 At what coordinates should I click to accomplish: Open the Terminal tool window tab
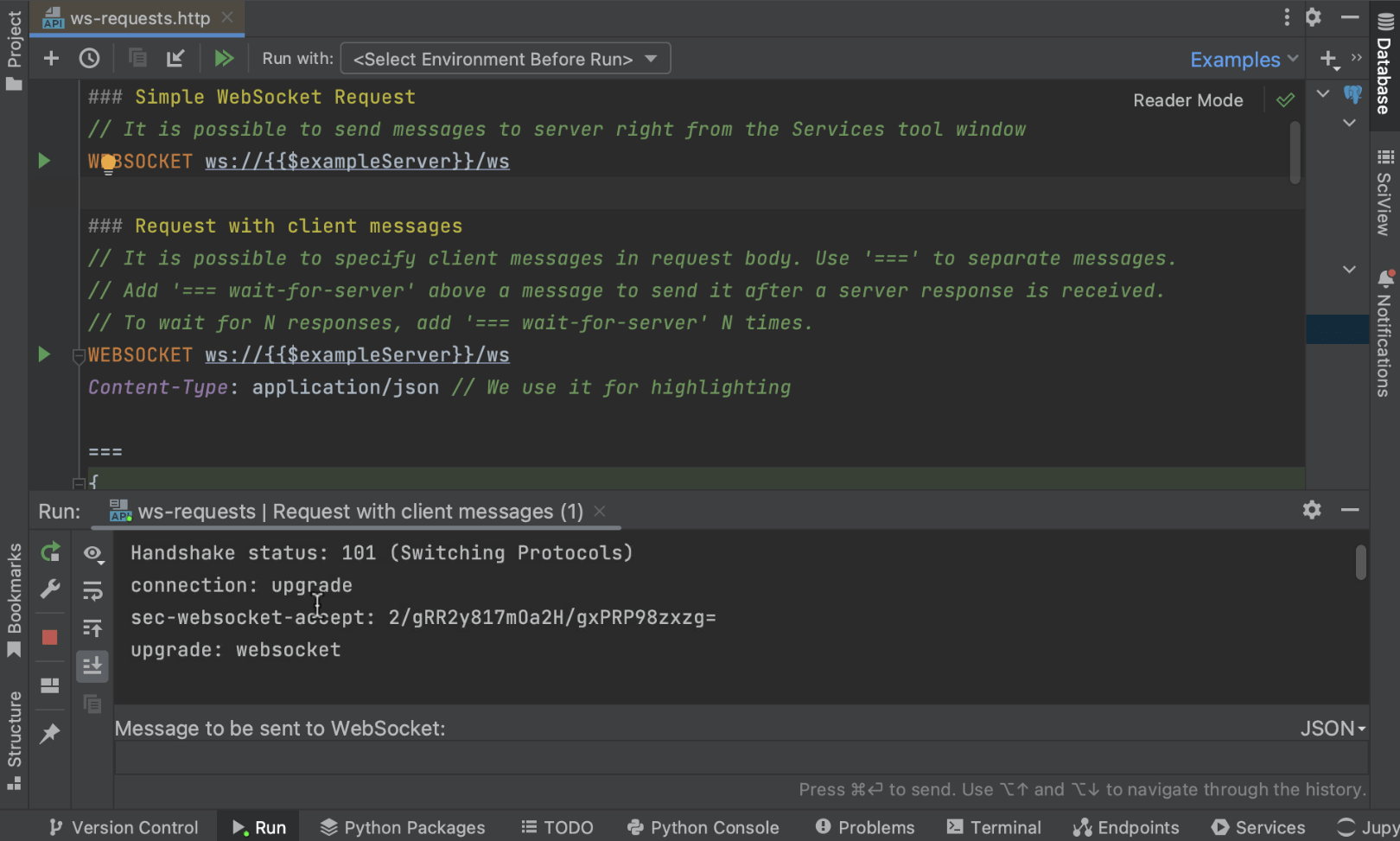coord(994,827)
